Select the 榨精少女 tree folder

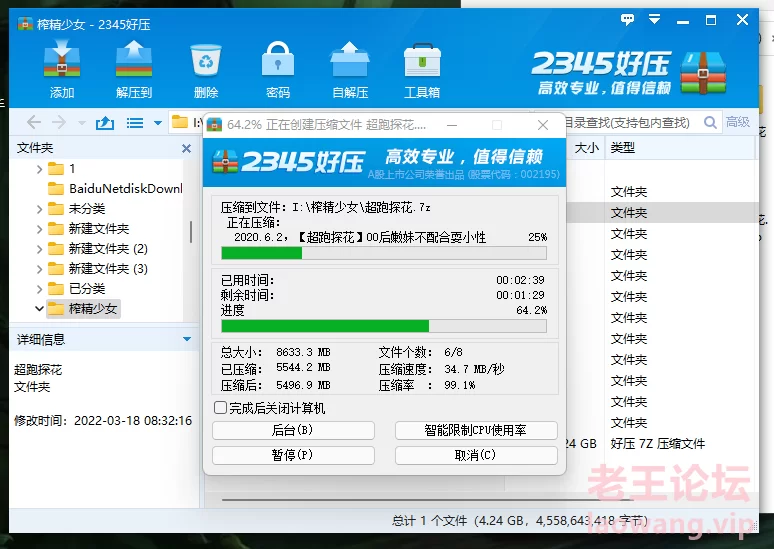pos(83,309)
